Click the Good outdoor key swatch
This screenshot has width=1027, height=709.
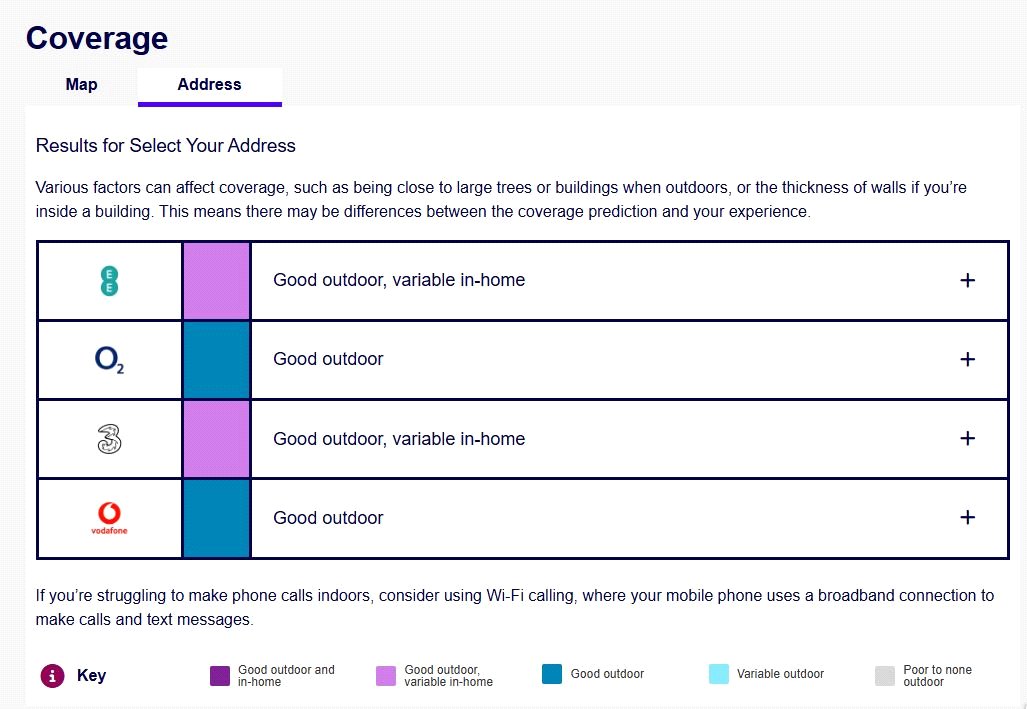point(552,675)
